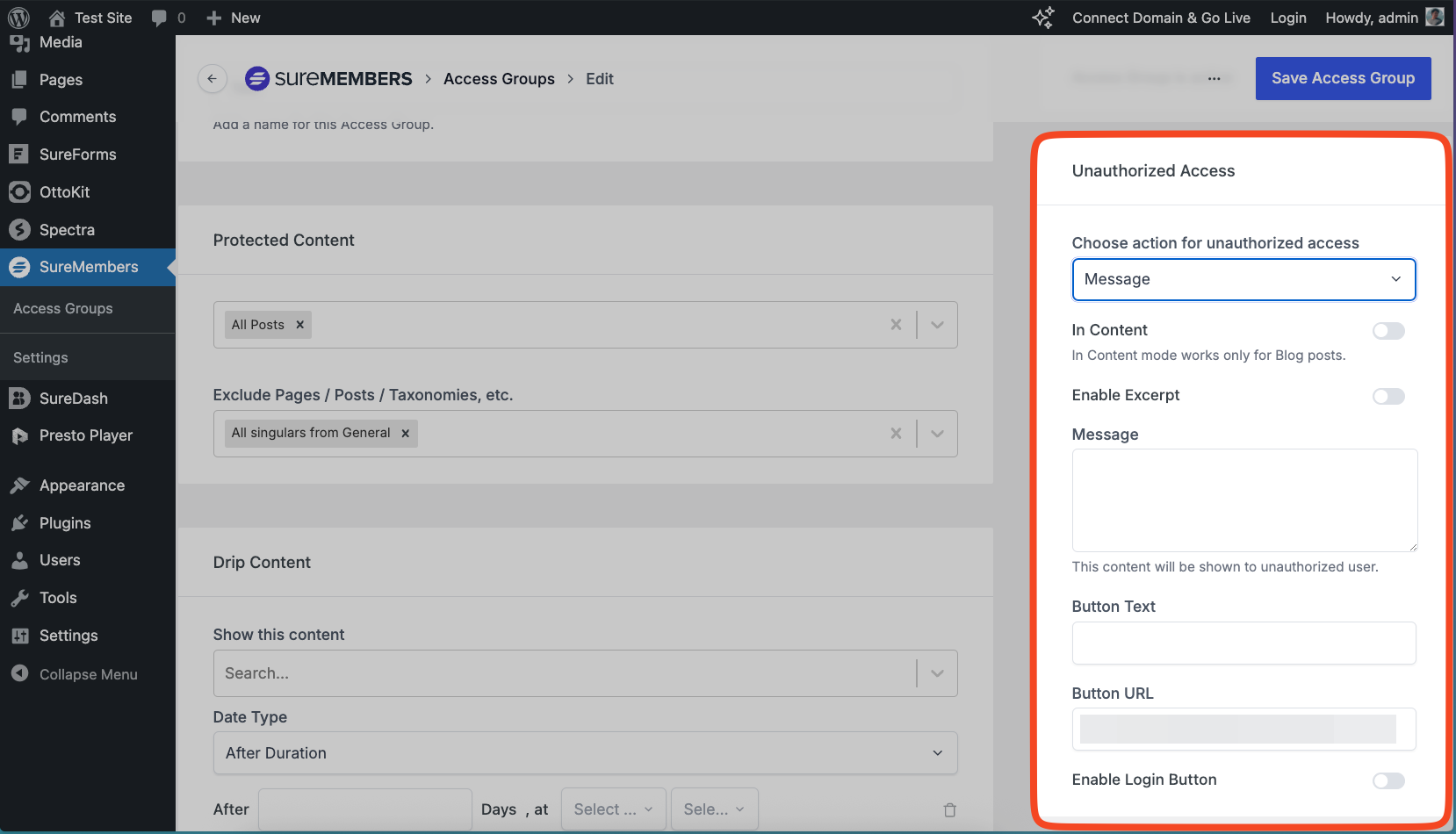The height and width of the screenshot is (834, 1456).
Task: Clear all Protected Content selections
Action: (896, 325)
